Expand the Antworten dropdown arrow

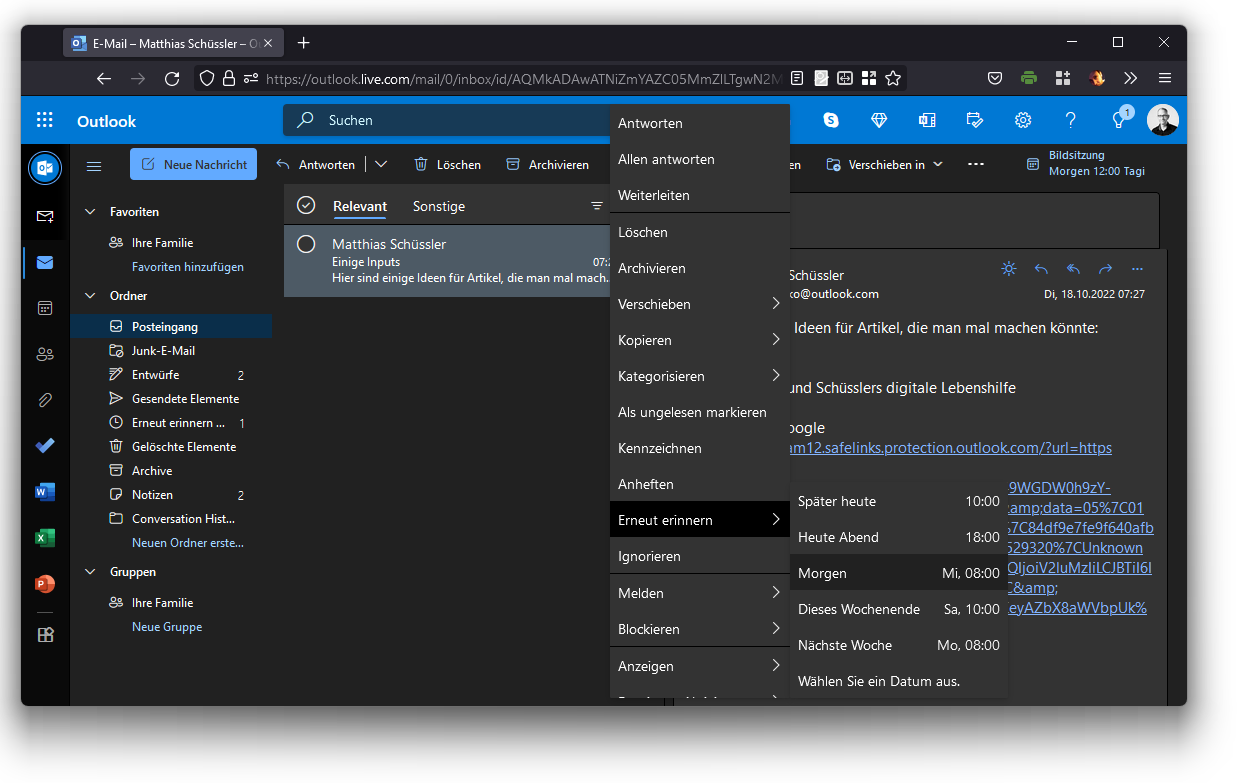(x=381, y=164)
